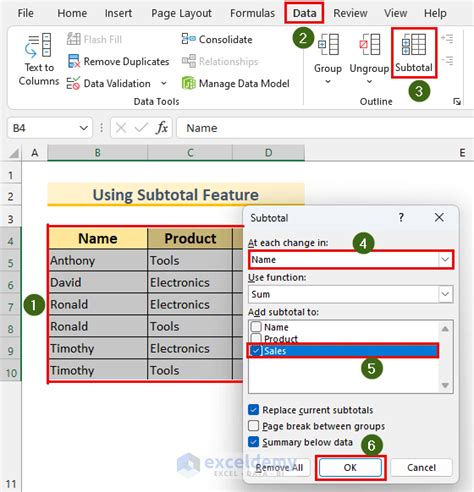Enable Page break between groups
Image resolution: width=474 pixels, height=492 pixels.
pyautogui.click(x=253, y=426)
